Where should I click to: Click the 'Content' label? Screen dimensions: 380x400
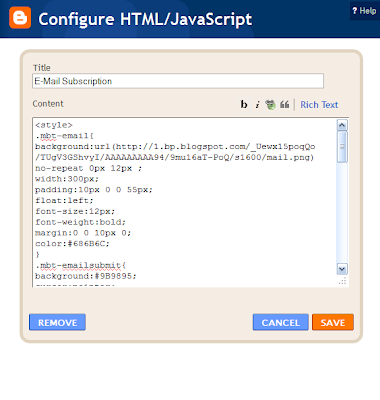[x=48, y=104]
